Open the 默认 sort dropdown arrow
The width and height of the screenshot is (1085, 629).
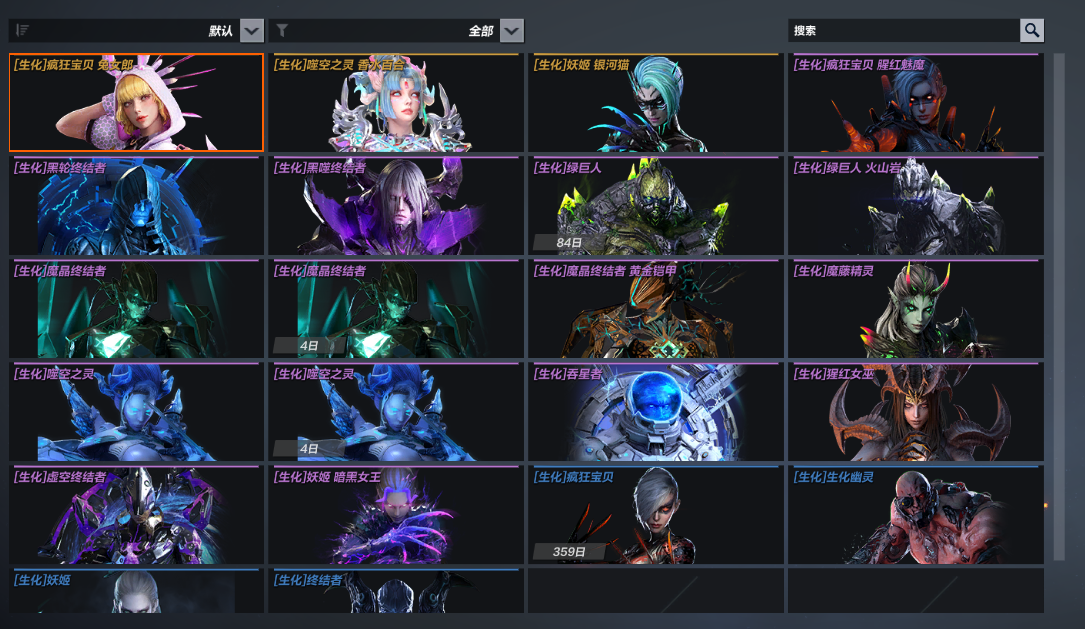click(252, 30)
